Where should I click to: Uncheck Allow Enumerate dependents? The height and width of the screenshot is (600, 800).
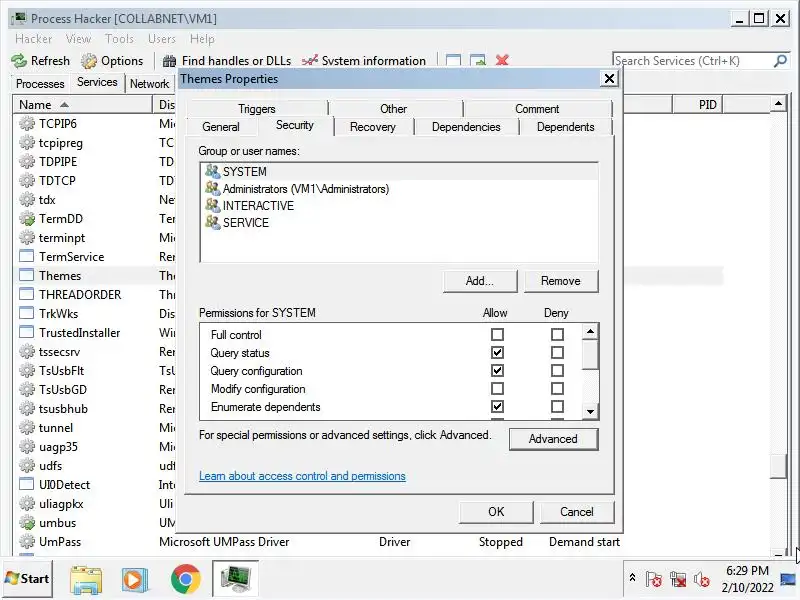(x=497, y=407)
